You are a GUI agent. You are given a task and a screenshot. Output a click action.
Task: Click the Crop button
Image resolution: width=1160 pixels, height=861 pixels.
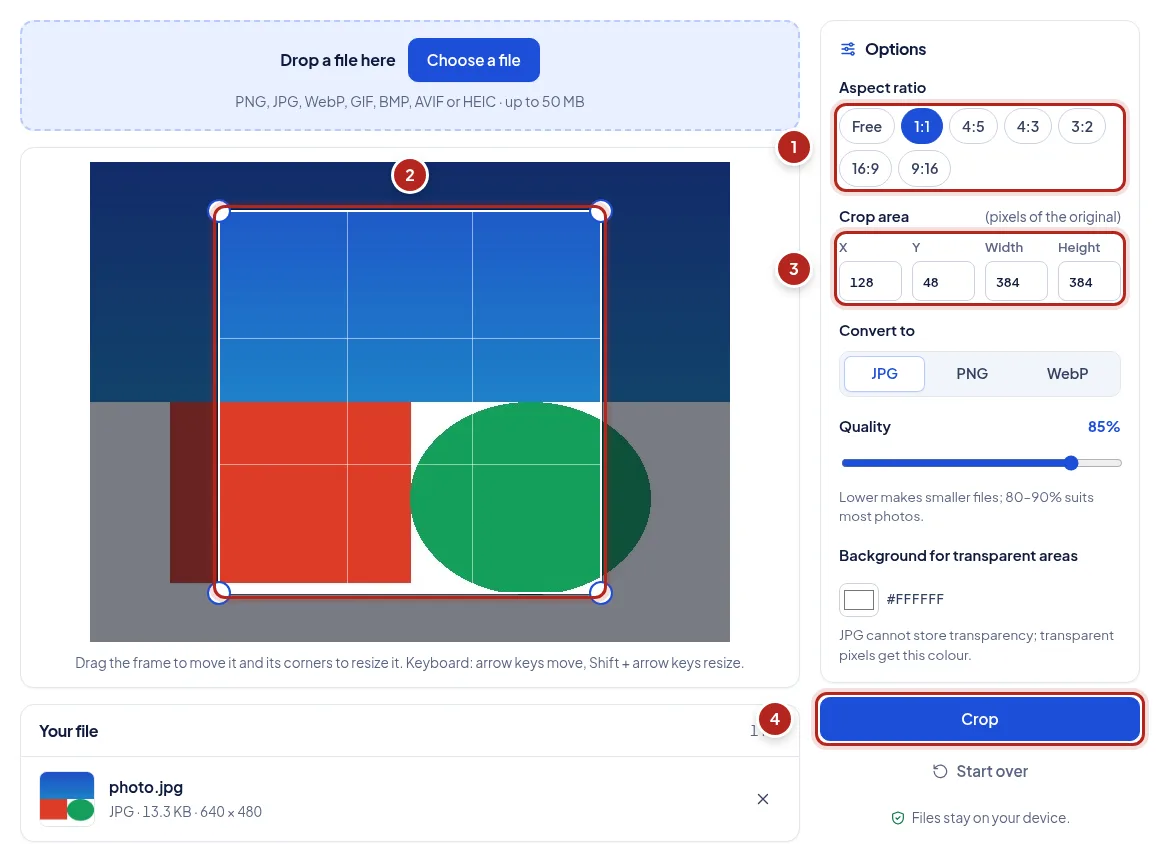[x=979, y=719]
